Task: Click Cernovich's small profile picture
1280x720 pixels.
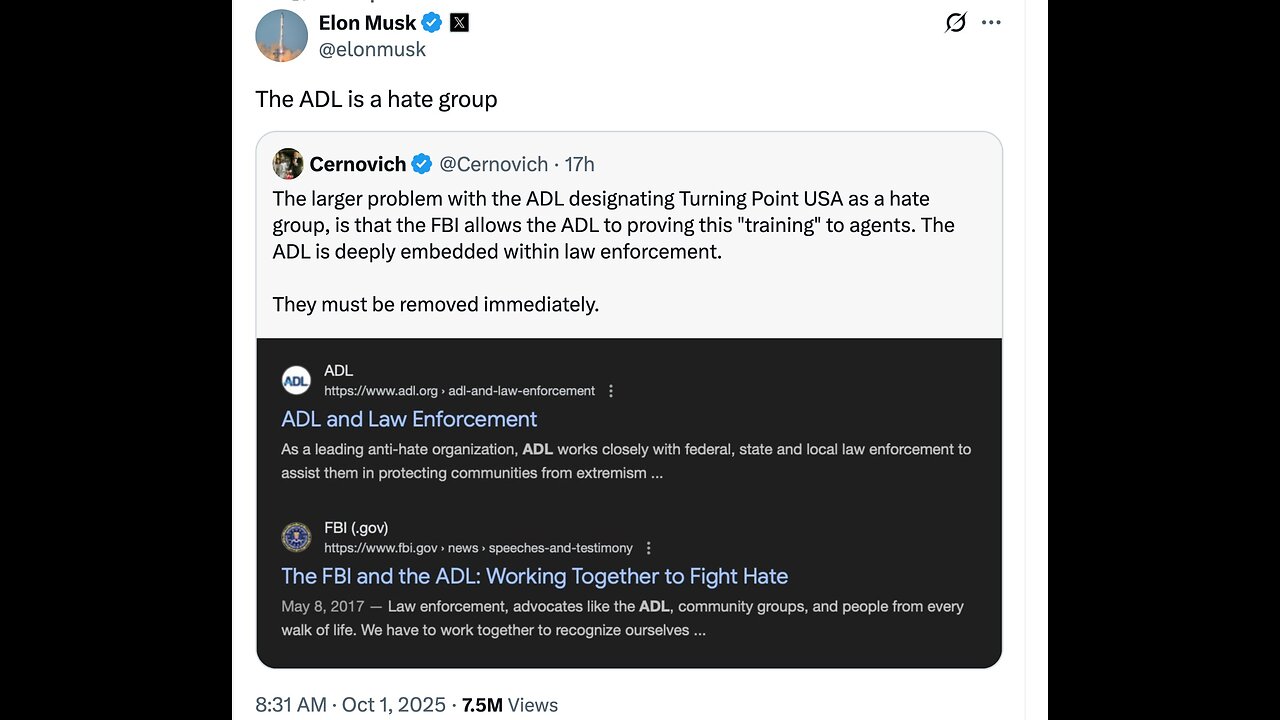Action: tap(288, 164)
